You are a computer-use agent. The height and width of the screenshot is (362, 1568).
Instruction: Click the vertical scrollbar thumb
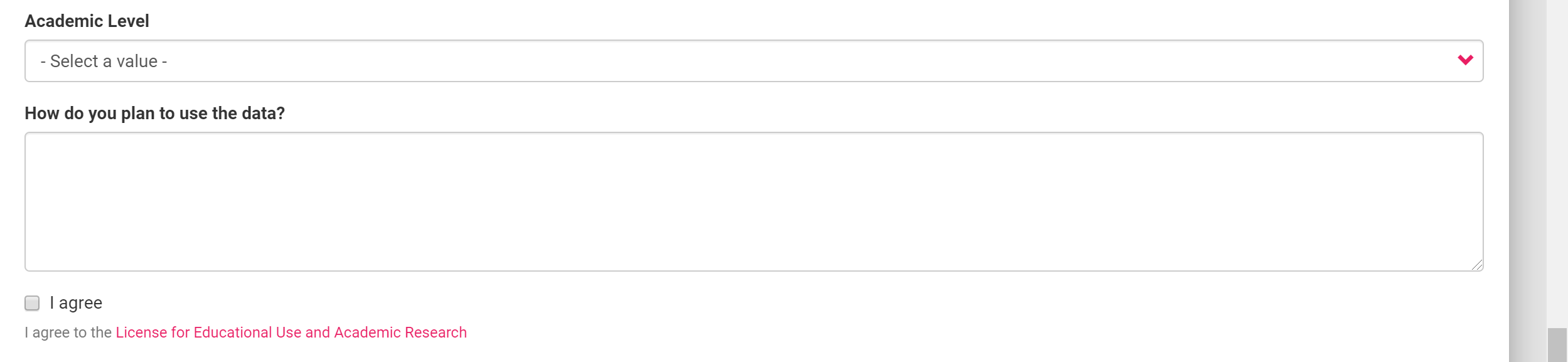tap(1557, 344)
